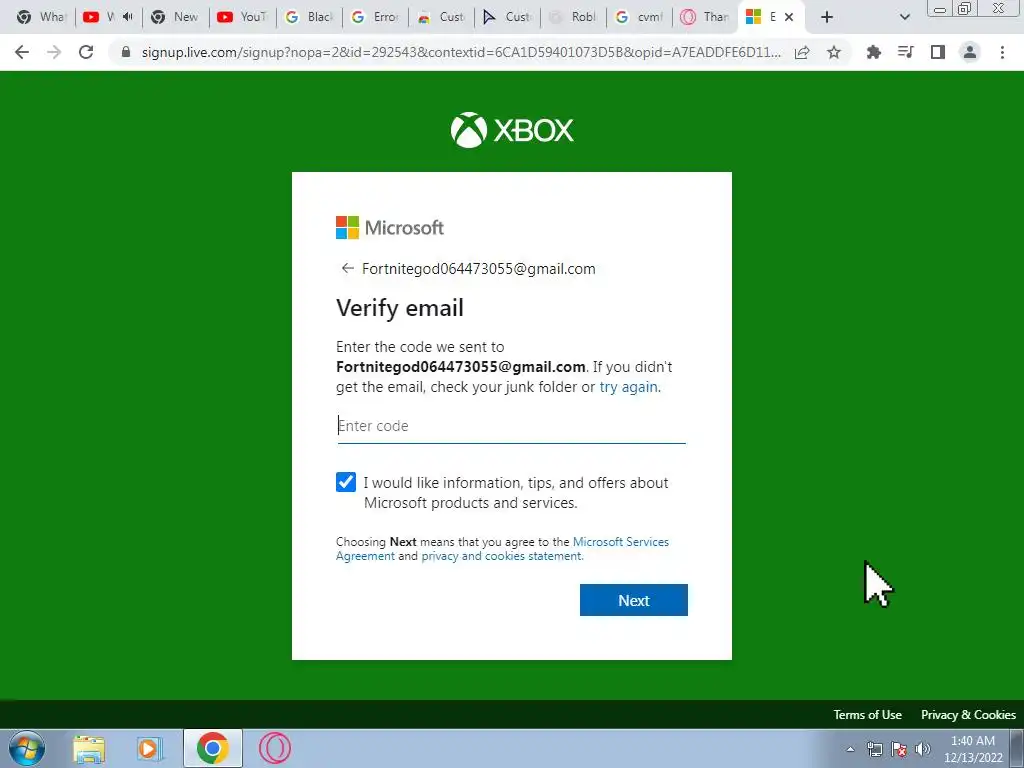The height and width of the screenshot is (768, 1024).
Task: Open the Action Center flag icon
Action: tap(899, 749)
